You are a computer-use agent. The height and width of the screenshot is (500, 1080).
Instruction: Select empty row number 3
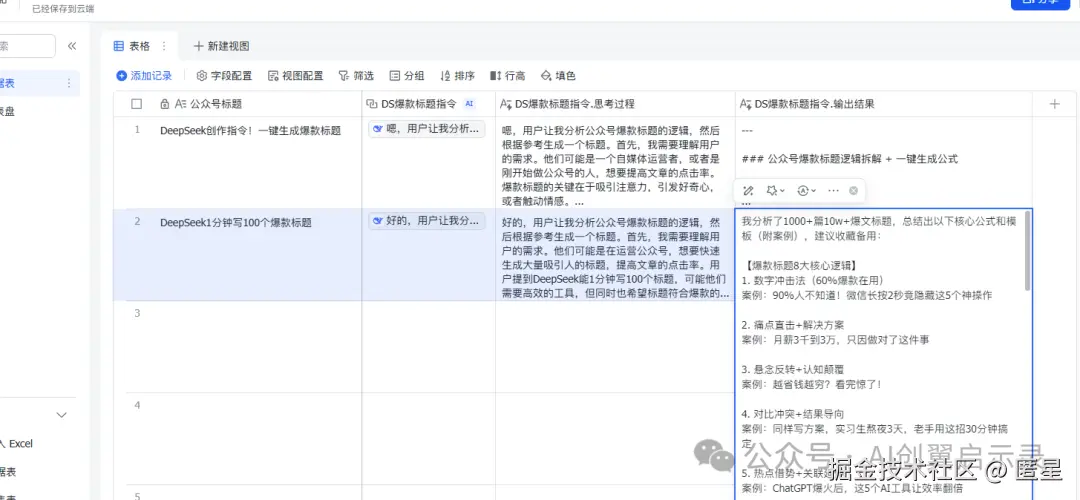tap(137, 313)
